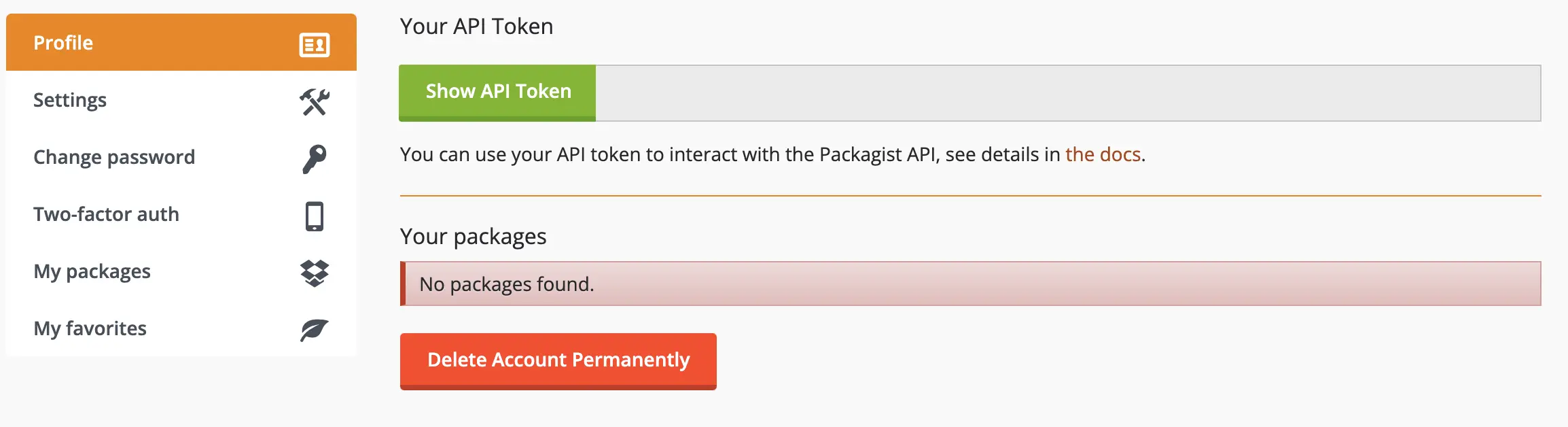Click the "Your packages" heading
Image resolution: width=1568 pixels, height=427 pixels.
[473, 237]
